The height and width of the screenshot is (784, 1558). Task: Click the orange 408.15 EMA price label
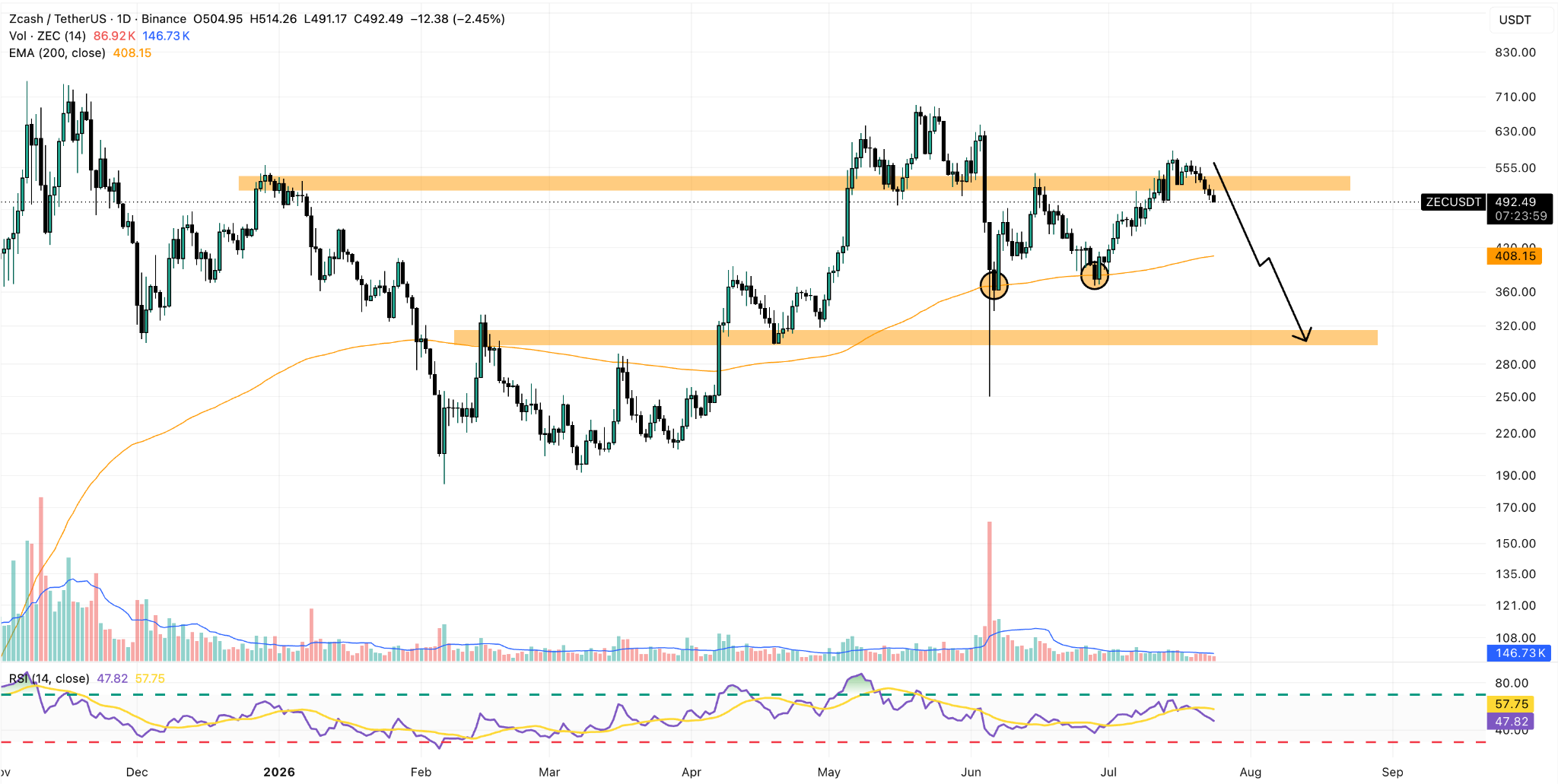coord(1515,256)
